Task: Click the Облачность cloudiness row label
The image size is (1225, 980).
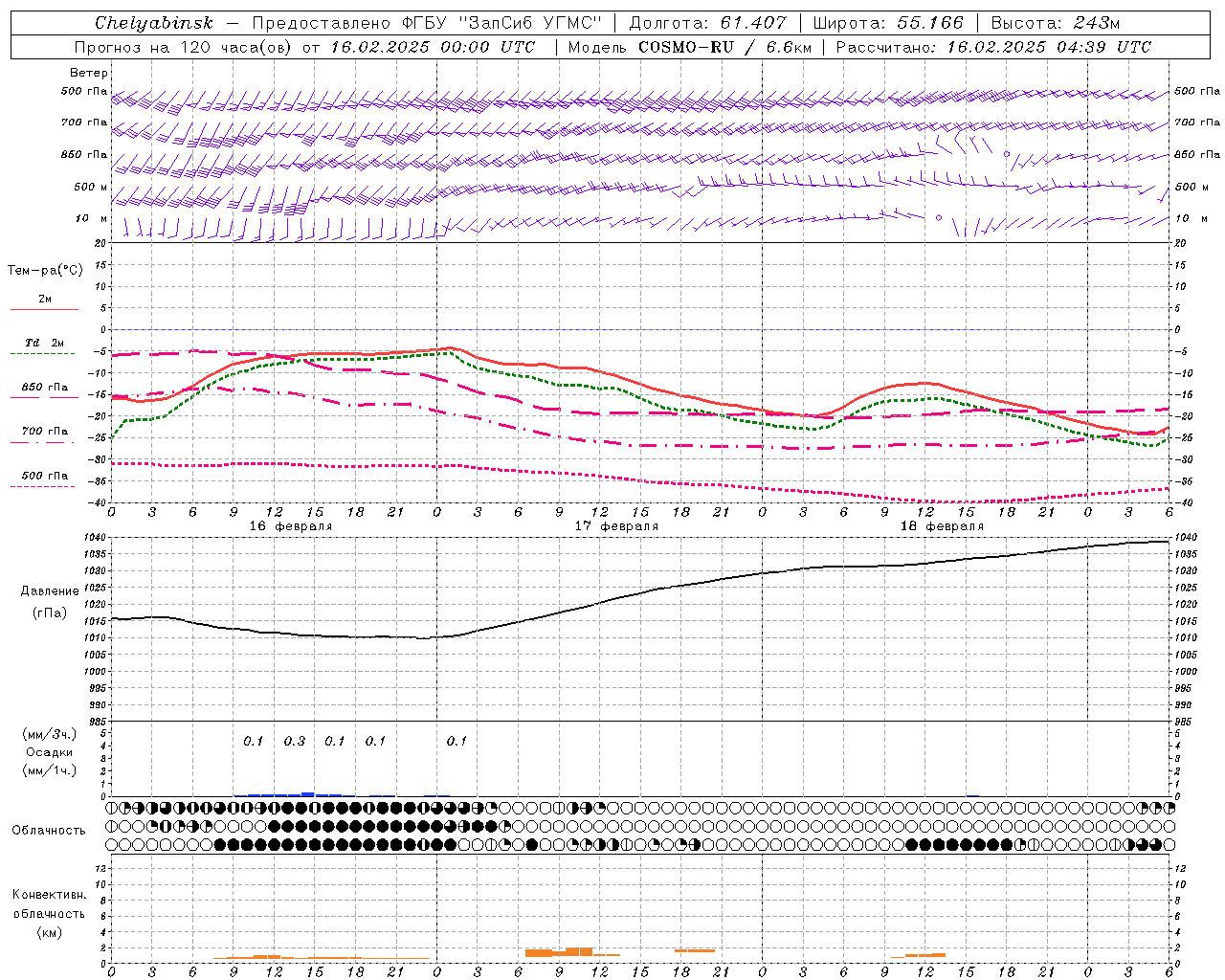Action: [x=48, y=830]
